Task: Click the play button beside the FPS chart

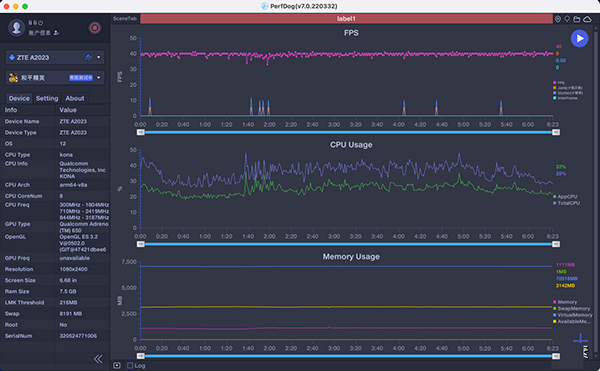Action: (x=579, y=39)
